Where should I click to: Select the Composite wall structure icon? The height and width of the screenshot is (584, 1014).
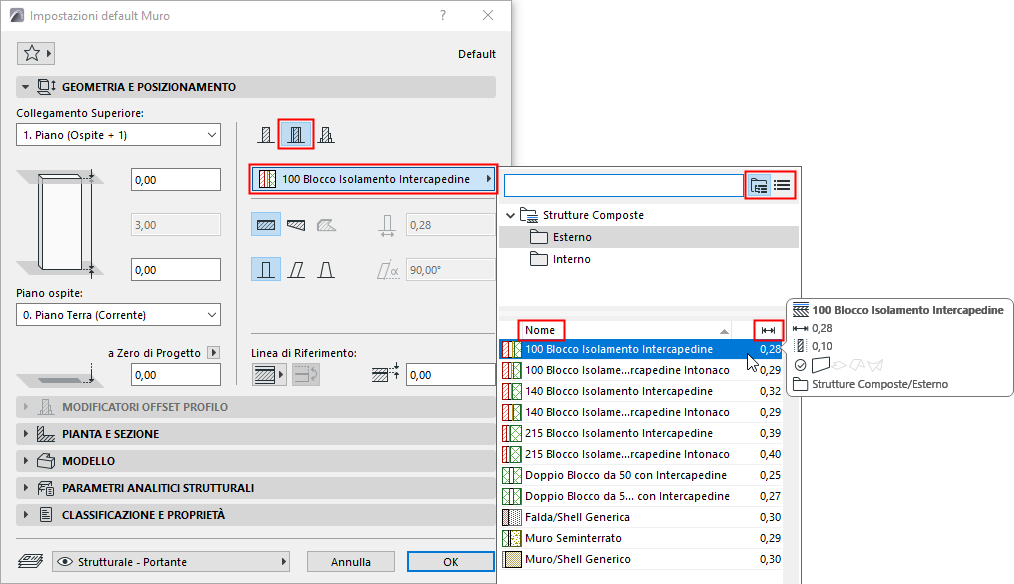(296, 135)
